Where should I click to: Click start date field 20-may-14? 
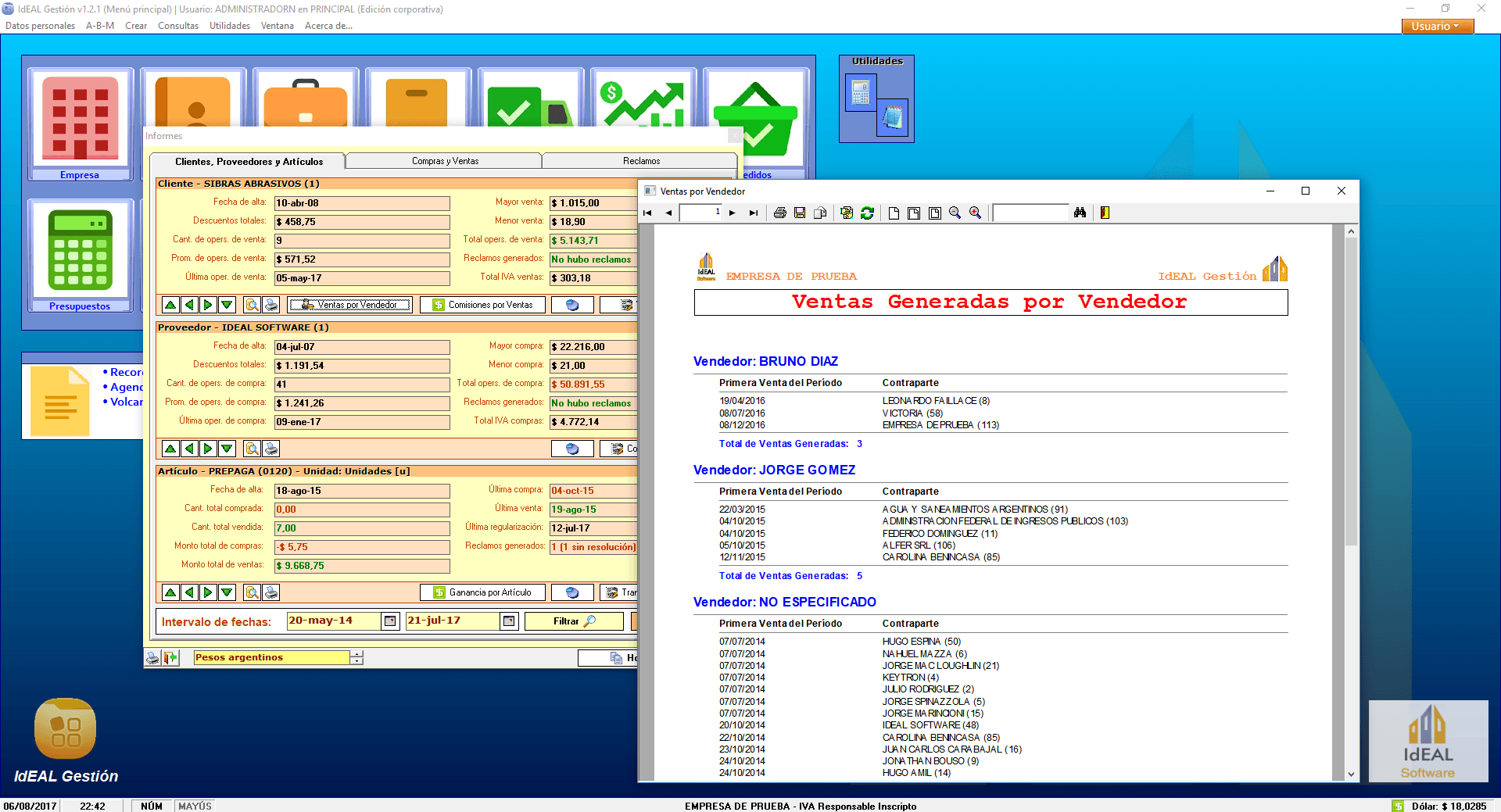coord(334,621)
